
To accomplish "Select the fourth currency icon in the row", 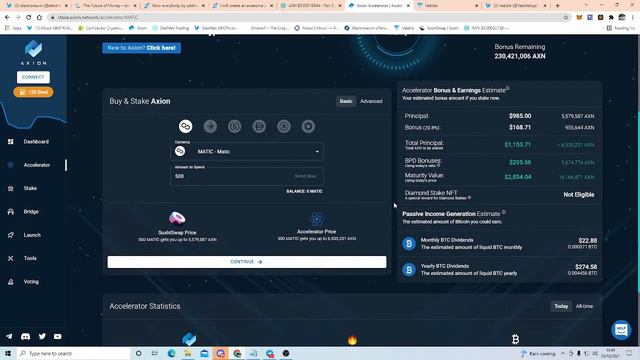I will [x=259, y=127].
